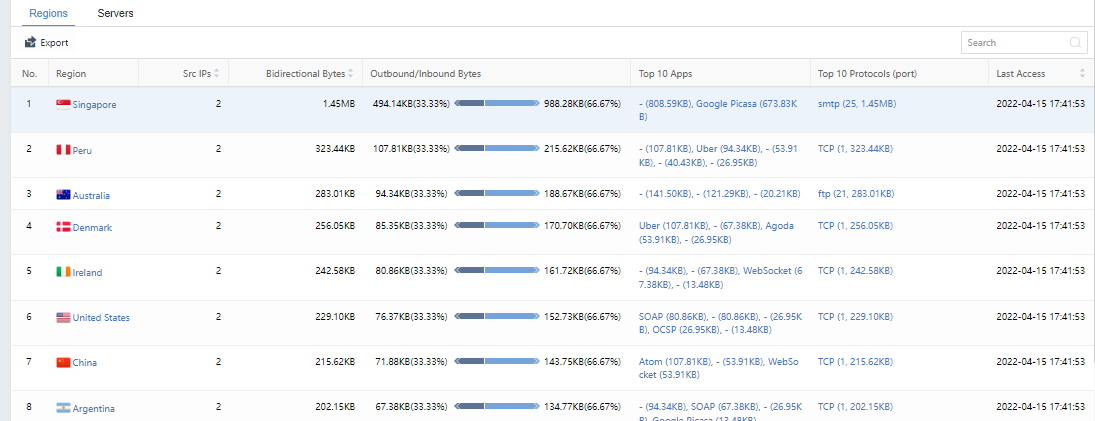Click TCP (1, 242.58KB) protocol link
This screenshot has width=1095, height=421.
click(x=855, y=270)
